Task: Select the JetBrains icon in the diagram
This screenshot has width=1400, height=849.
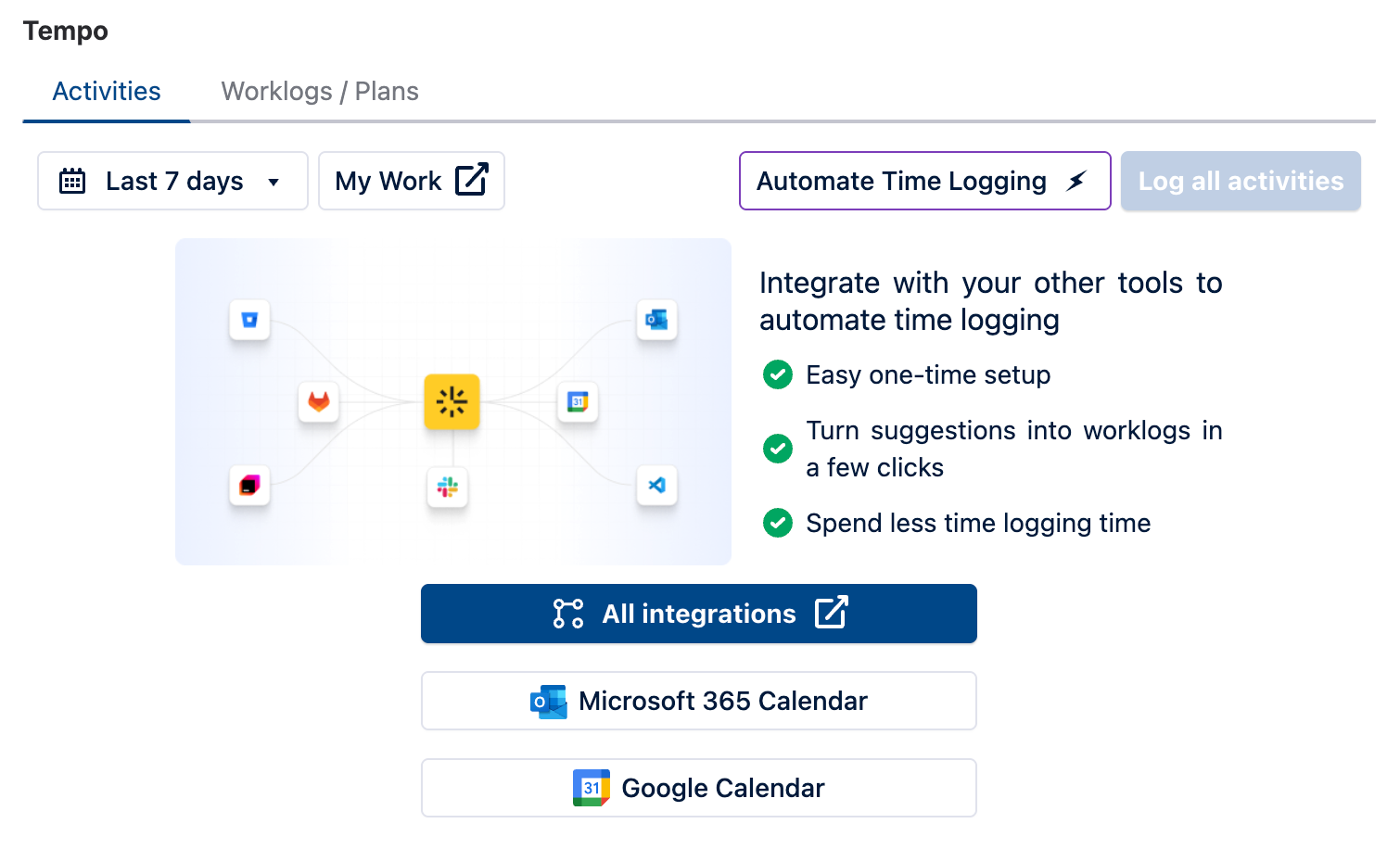Action: tap(248, 484)
